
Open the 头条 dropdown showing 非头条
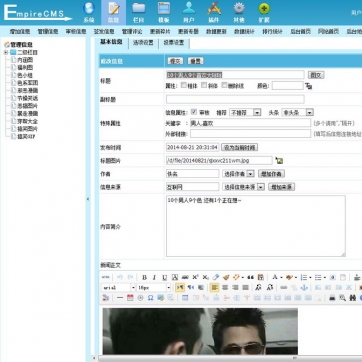pyautogui.click(x=297, y=113)
